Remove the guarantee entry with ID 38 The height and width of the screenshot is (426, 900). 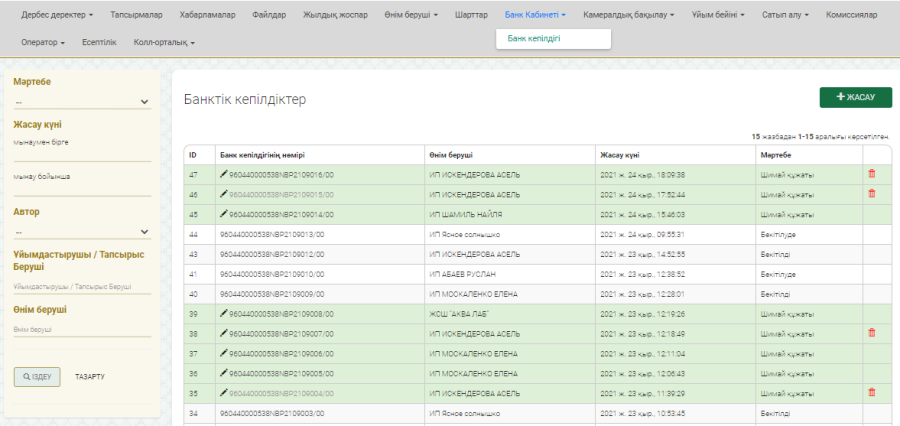pyautogui.click(x=871, y=333)
